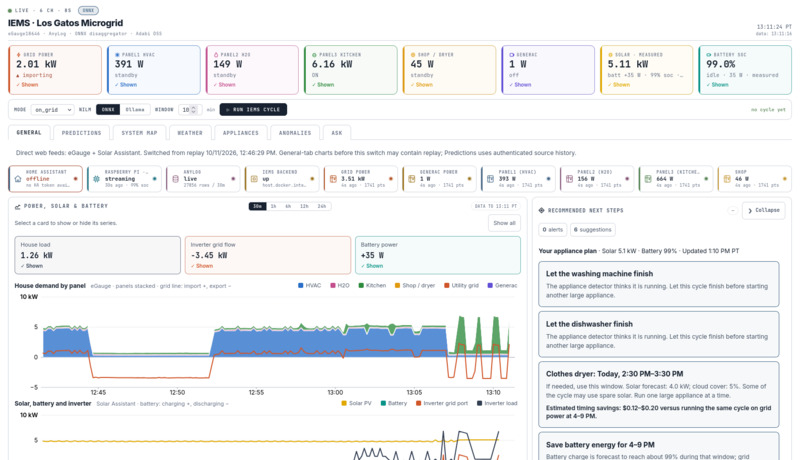The height and width of the screenshot is (460, 806).
Task: Switch to the Appliances tab
Action: [241, 133]
